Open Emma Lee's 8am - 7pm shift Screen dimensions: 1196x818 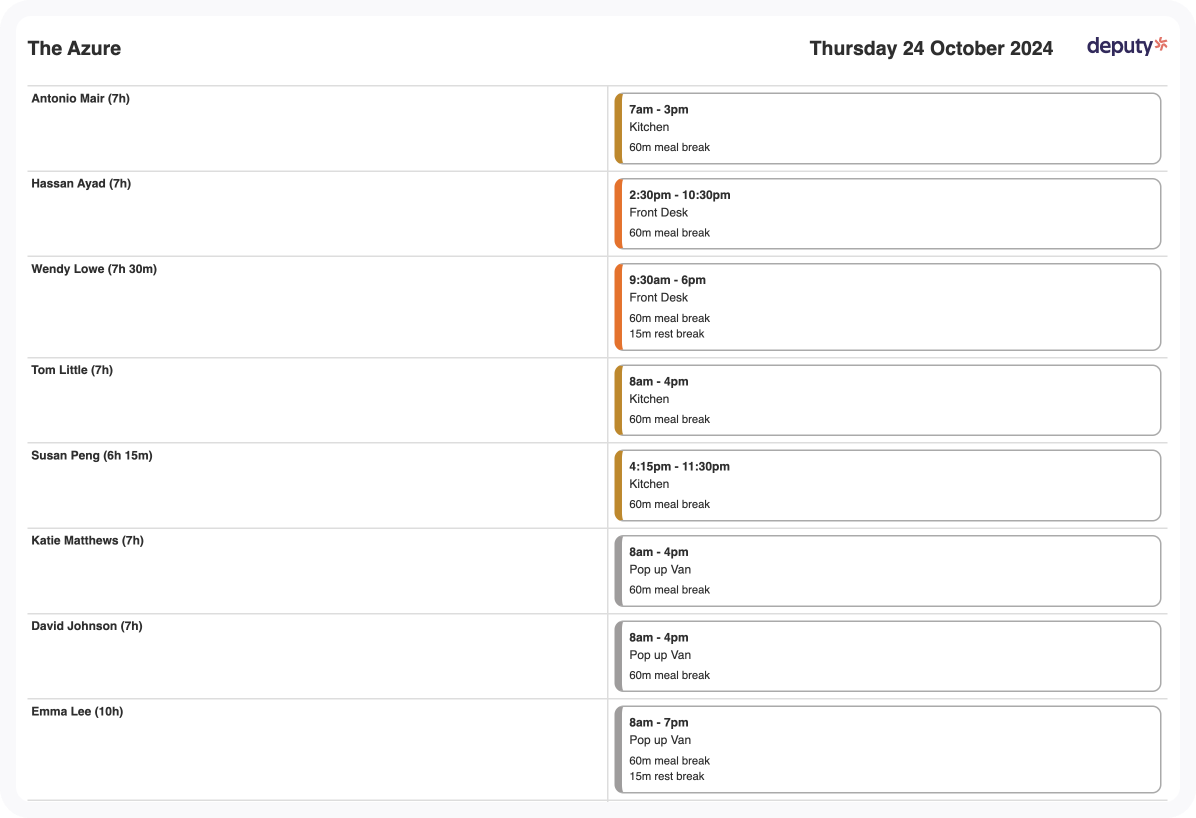click(888, 749)
